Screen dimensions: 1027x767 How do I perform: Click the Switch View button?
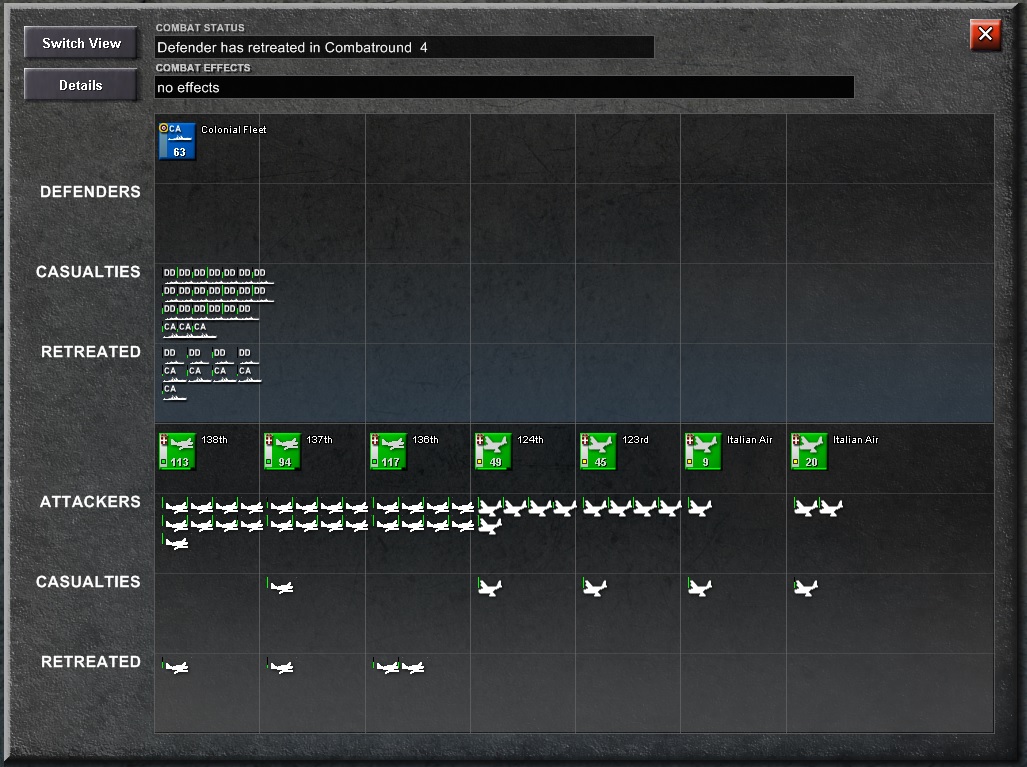[81, 43]
